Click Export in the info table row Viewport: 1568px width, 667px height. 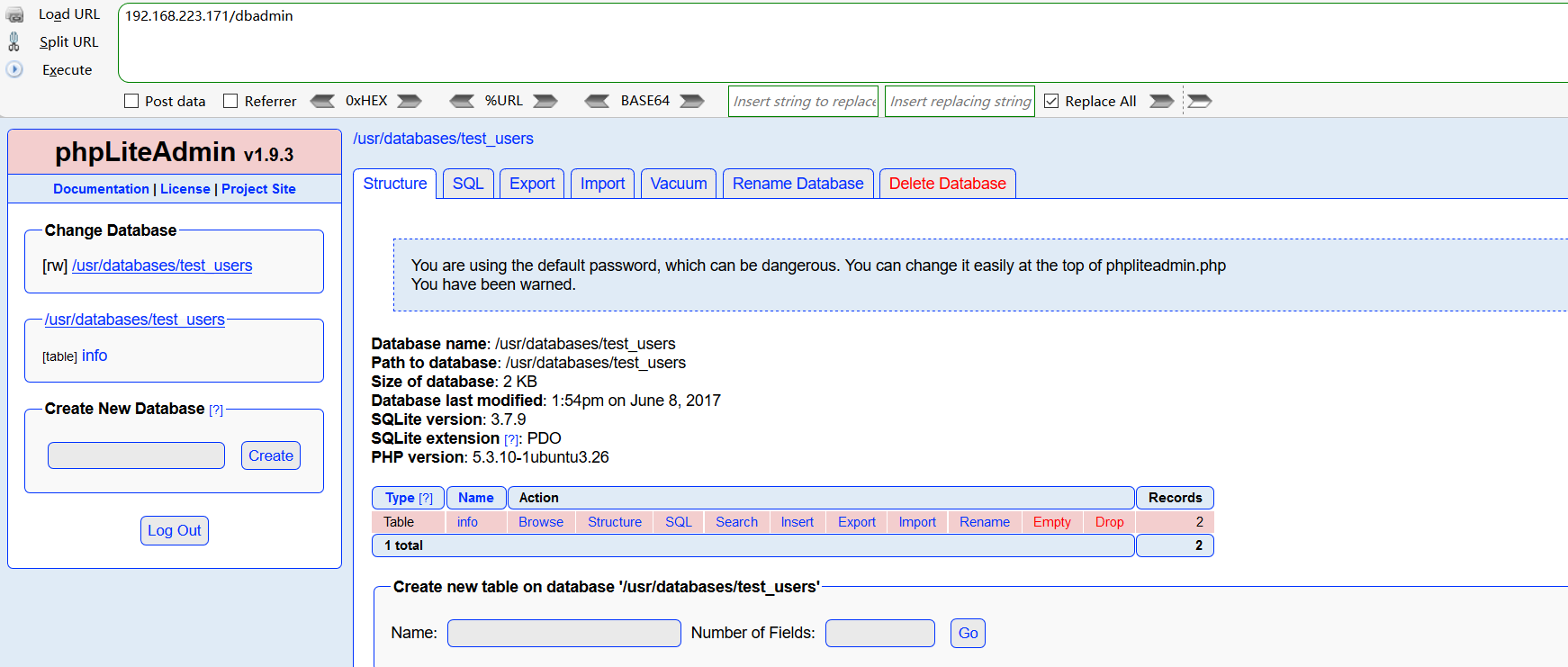click(x=857, y=522)
